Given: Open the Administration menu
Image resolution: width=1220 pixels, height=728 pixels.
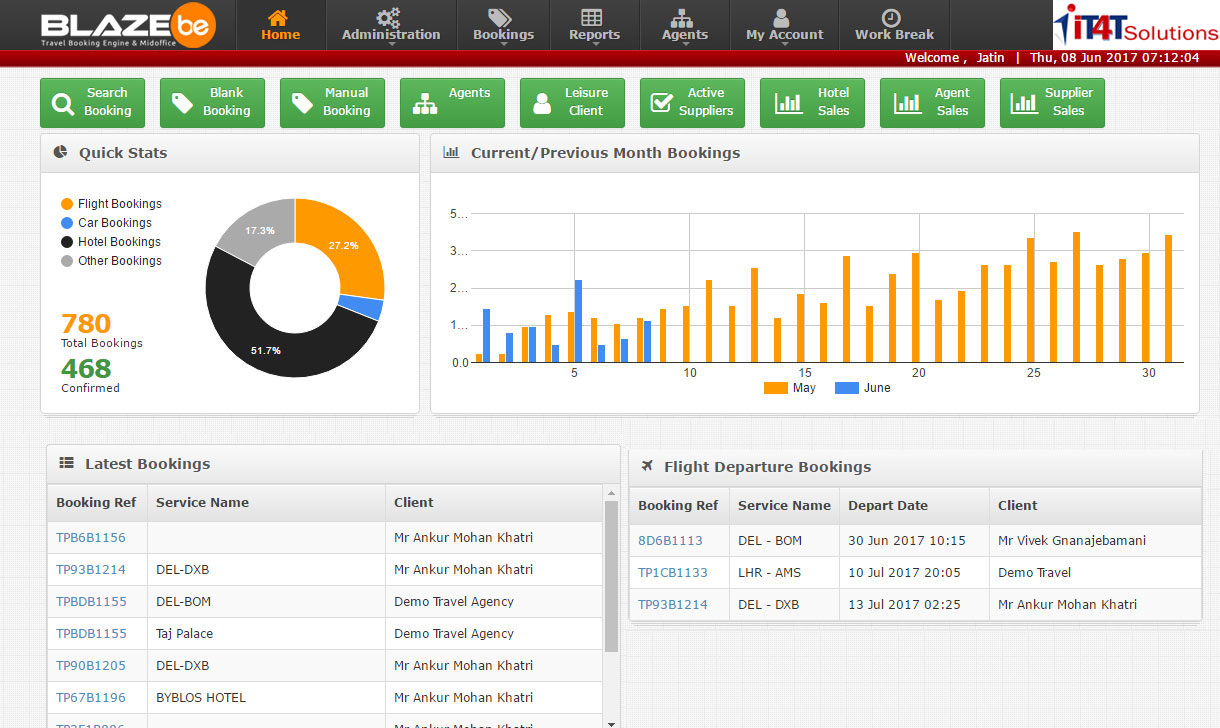Looking at the screenshot, I should (391, 25).
